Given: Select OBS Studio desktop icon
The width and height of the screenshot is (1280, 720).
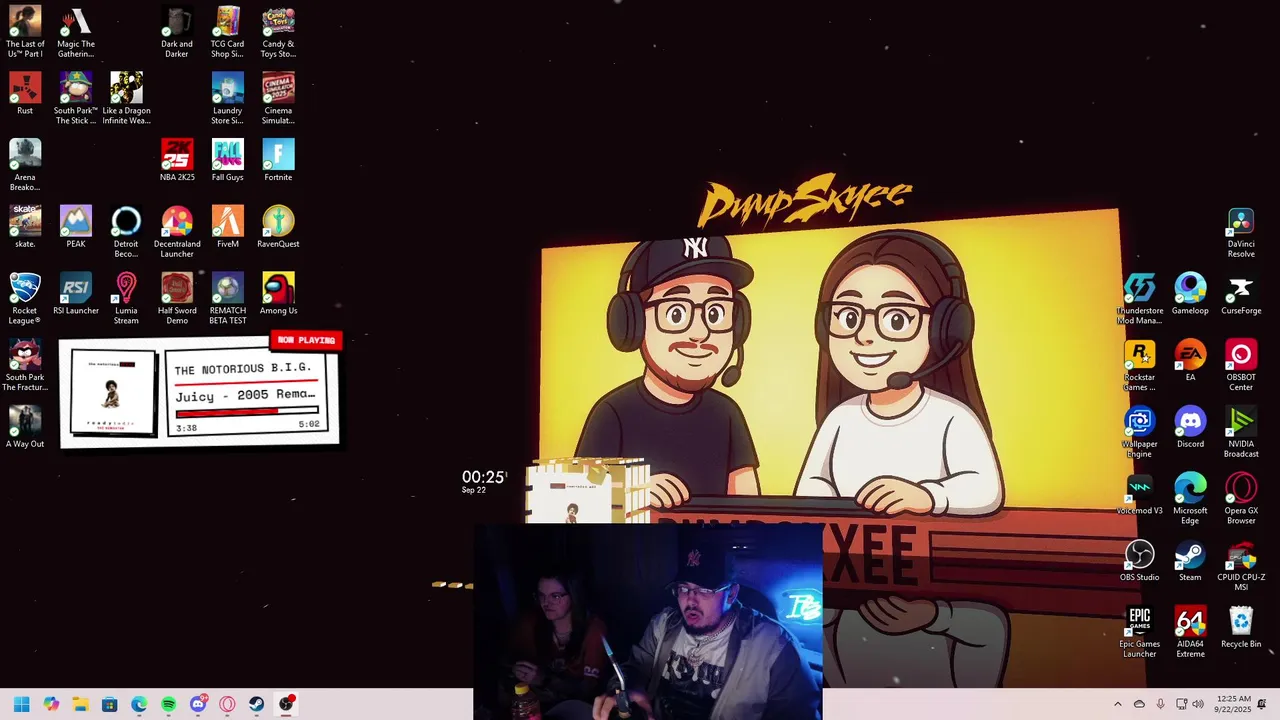Looking at the screenshot, I should click(1140, 560).
